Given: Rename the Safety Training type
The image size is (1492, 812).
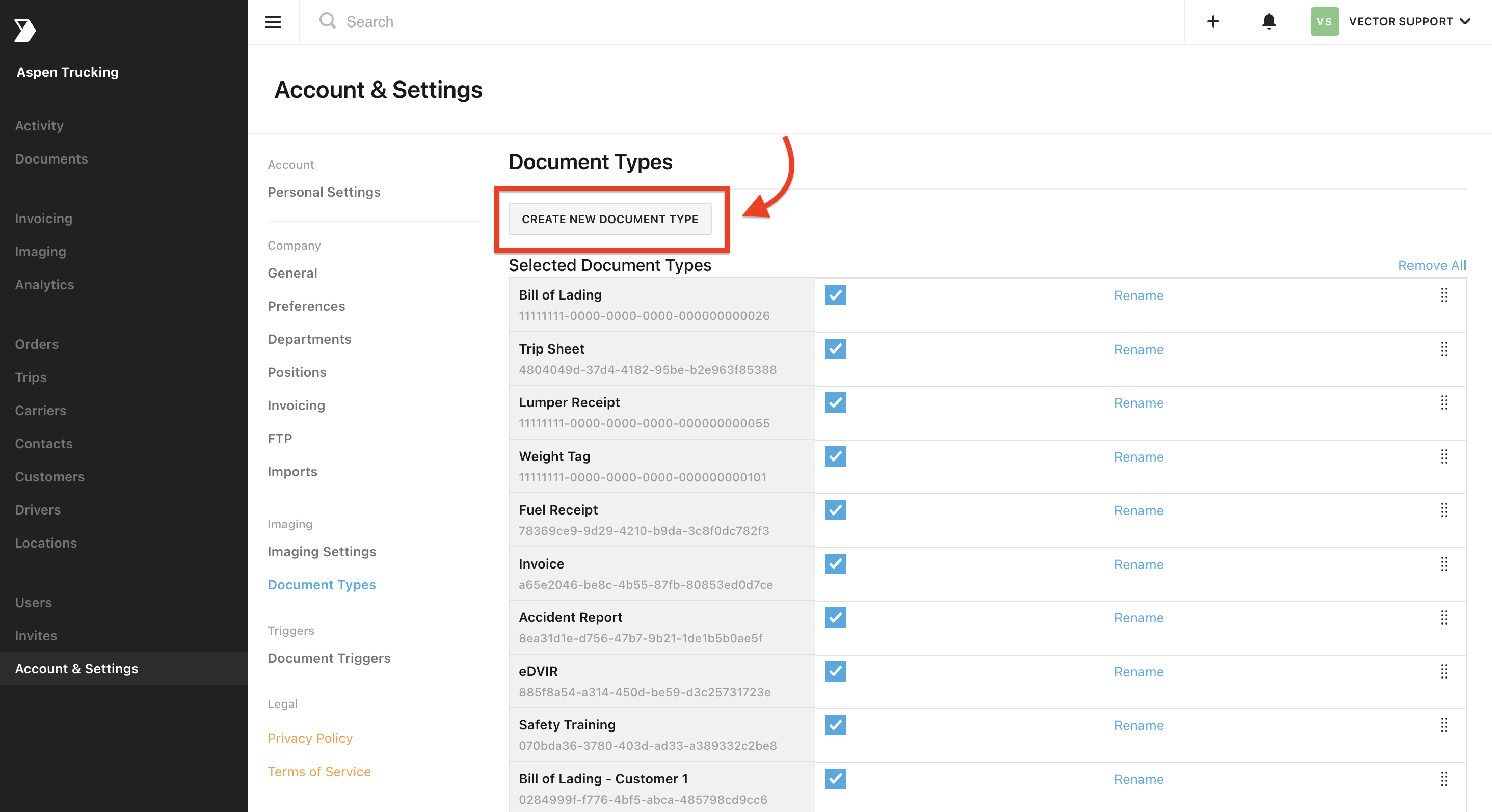Looking at the screenshot, I should pyautogui.click(x=1139, y=725).
